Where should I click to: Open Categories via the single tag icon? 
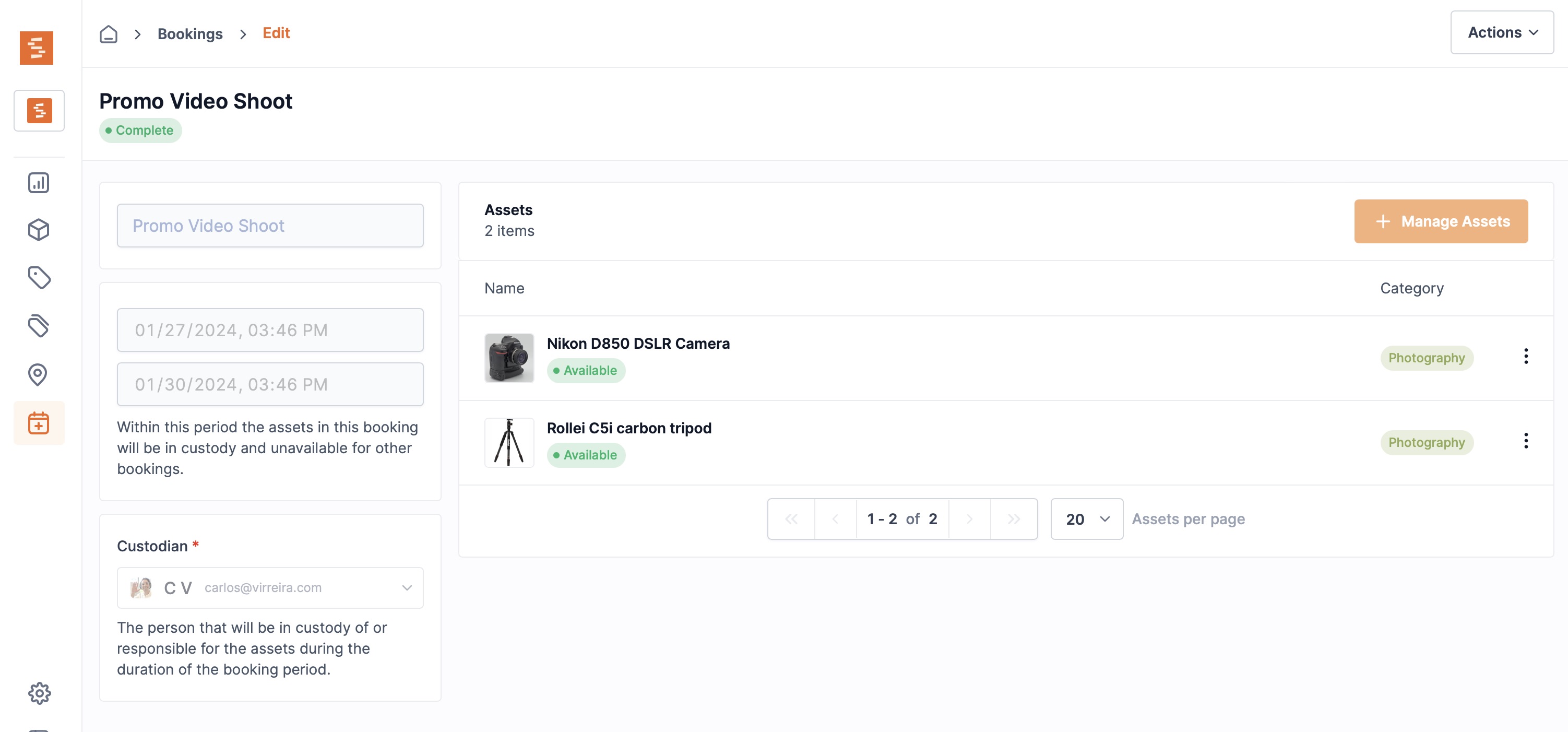tap(38, 278)
